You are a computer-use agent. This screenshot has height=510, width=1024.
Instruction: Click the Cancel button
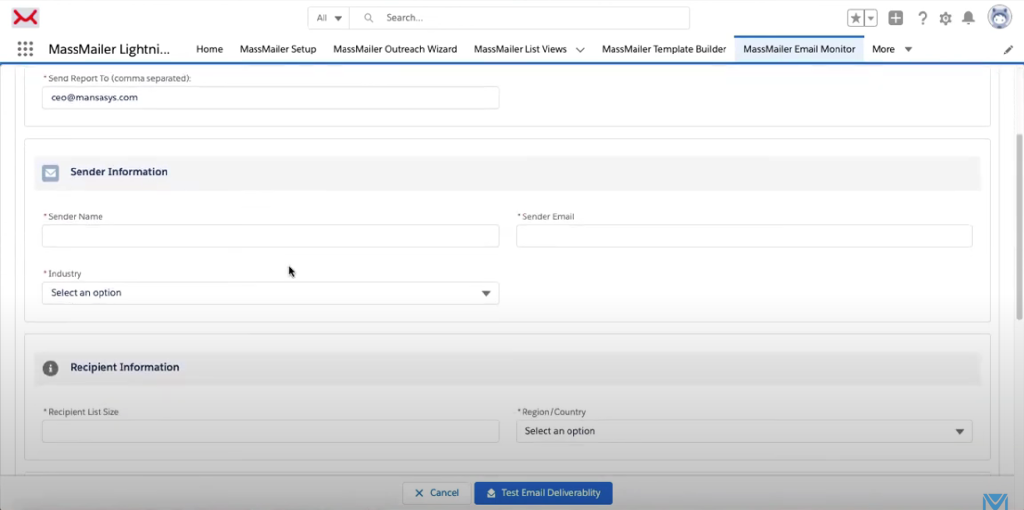[435, 493]
